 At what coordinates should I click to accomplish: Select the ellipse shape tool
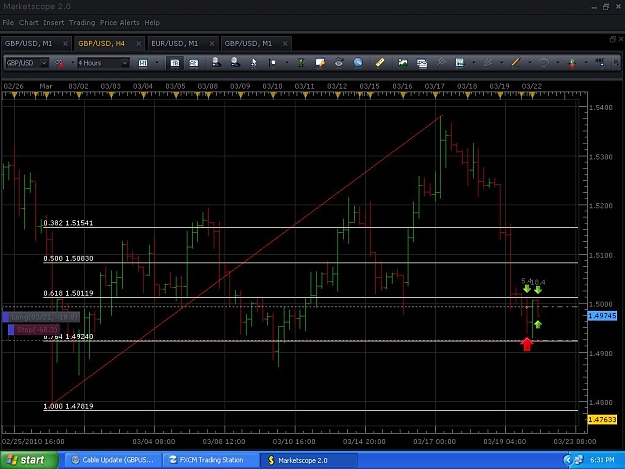point(544,63)
